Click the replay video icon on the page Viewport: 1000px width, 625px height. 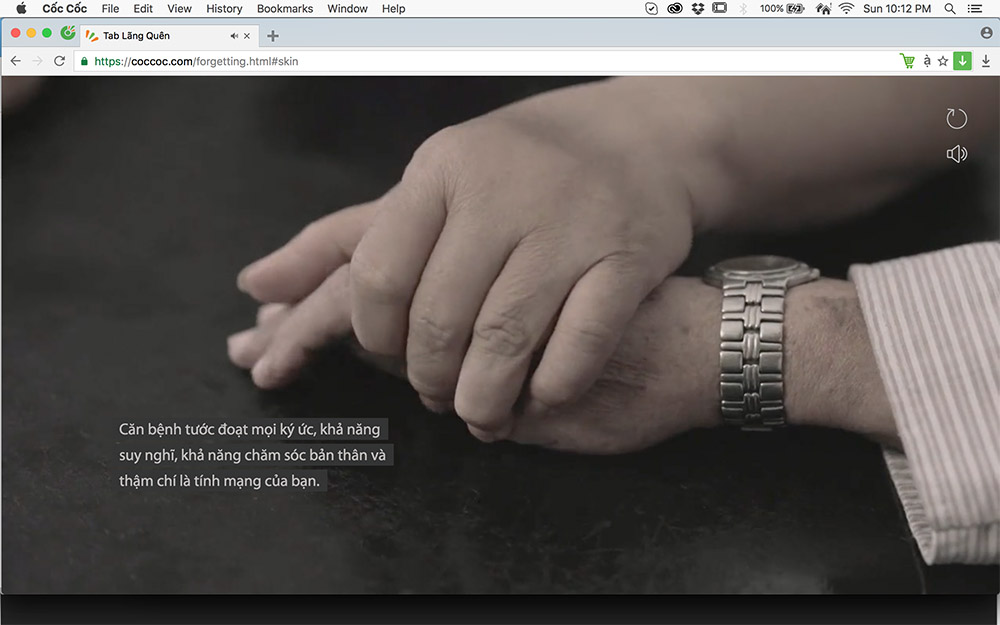coord(957,118)
